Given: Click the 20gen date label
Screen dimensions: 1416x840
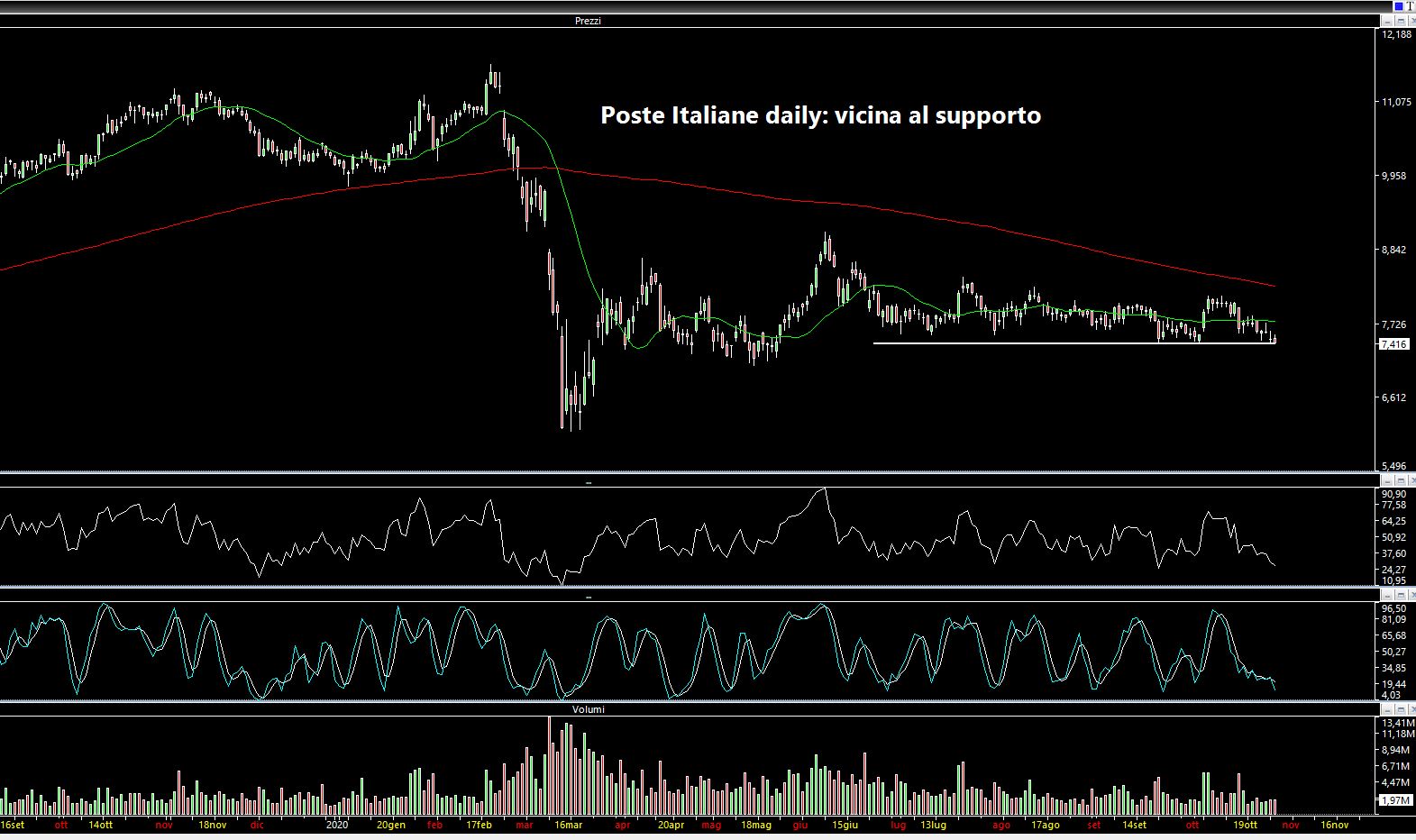Looking at the screenshot, I should pyautogui.click(x=390, y=825).
